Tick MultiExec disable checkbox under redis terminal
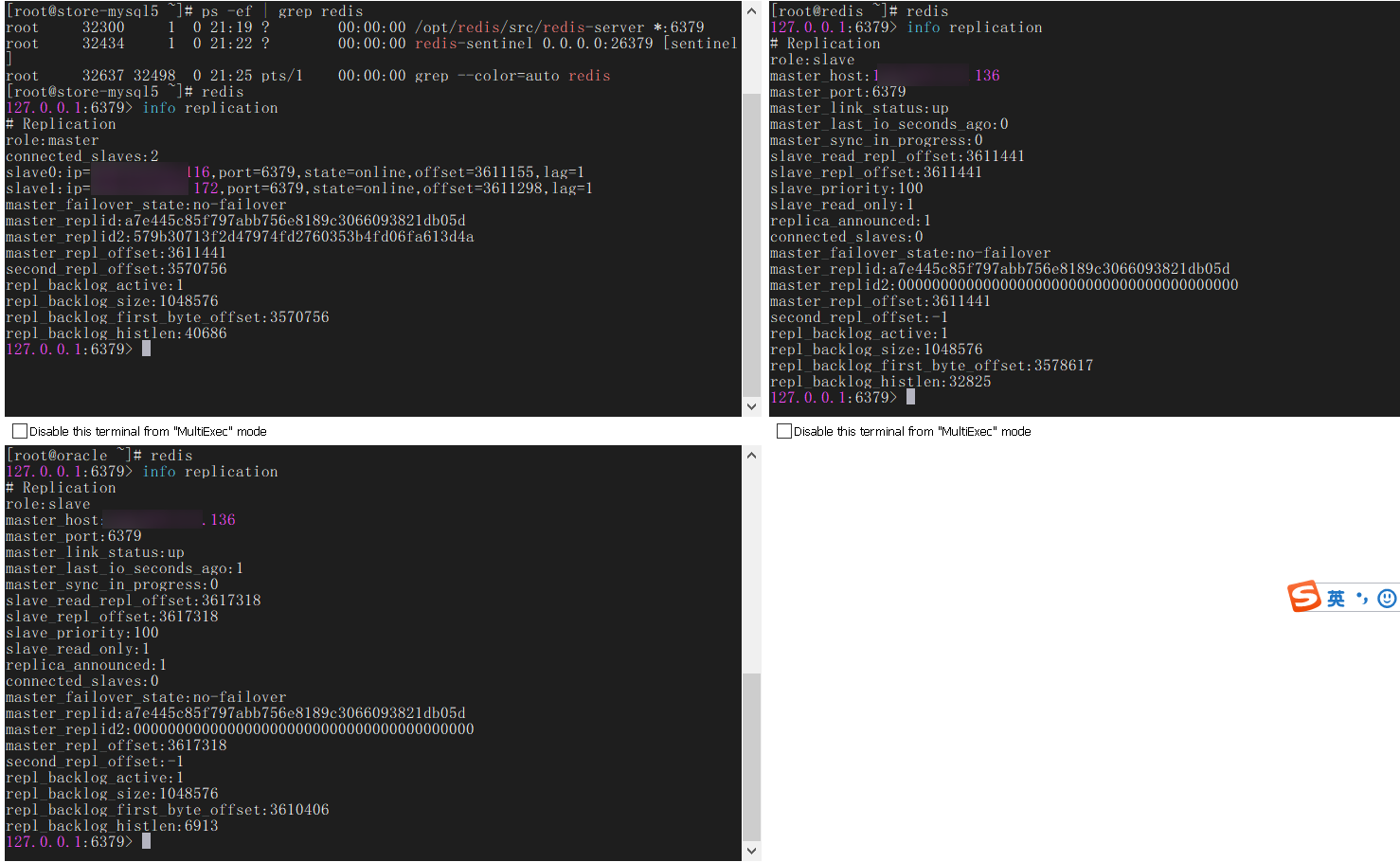 783,431
